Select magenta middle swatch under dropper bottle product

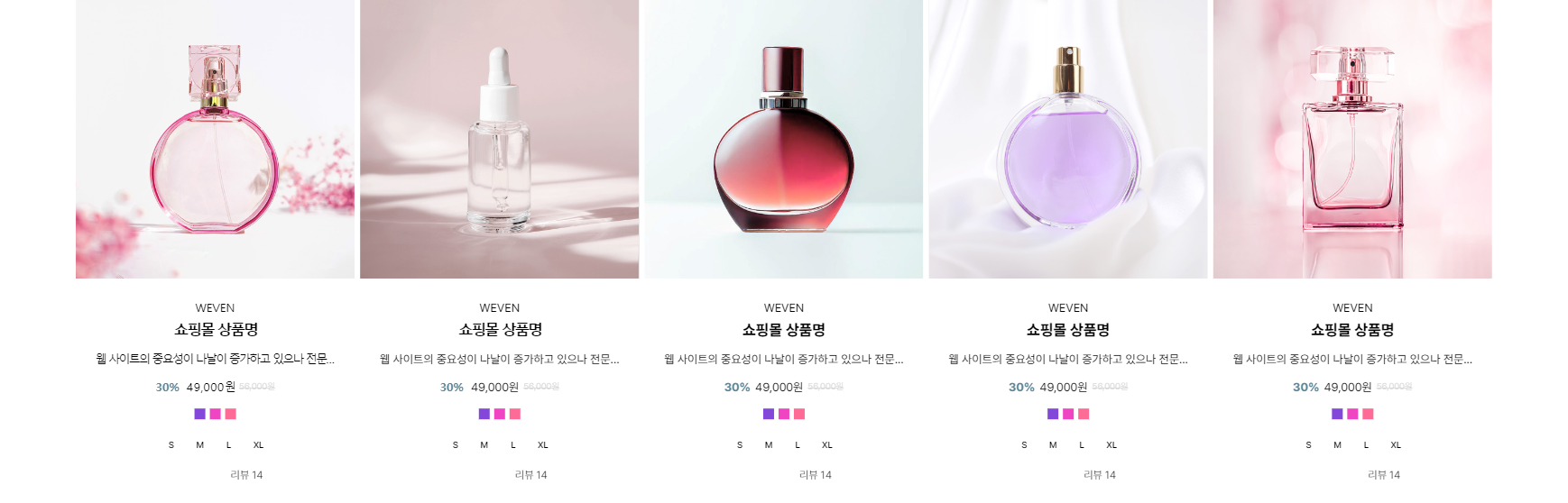pos(499,414)
